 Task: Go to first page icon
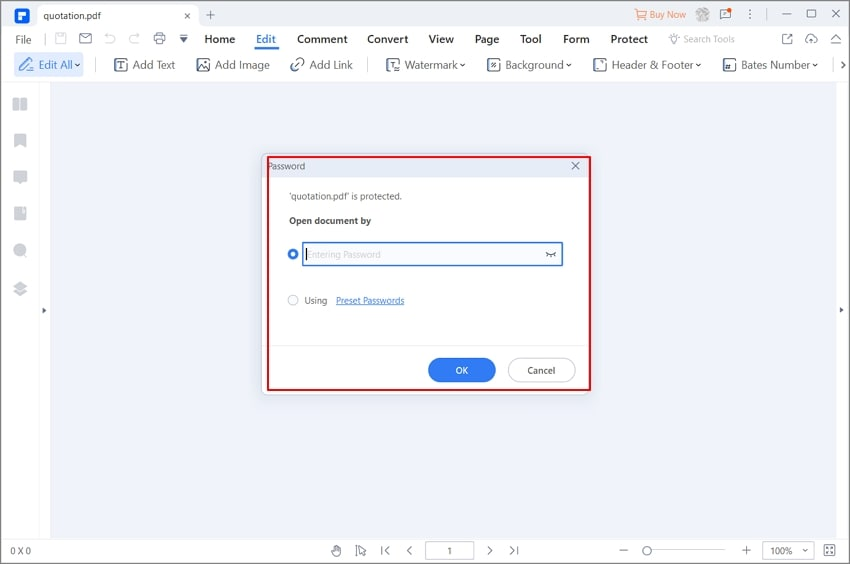click(x=385, y=550)
